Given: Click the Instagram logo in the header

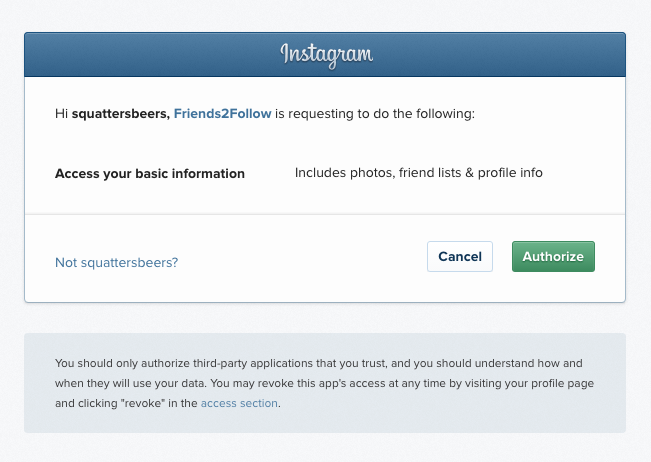Looking at the screenshot, I should pos(326,54).
